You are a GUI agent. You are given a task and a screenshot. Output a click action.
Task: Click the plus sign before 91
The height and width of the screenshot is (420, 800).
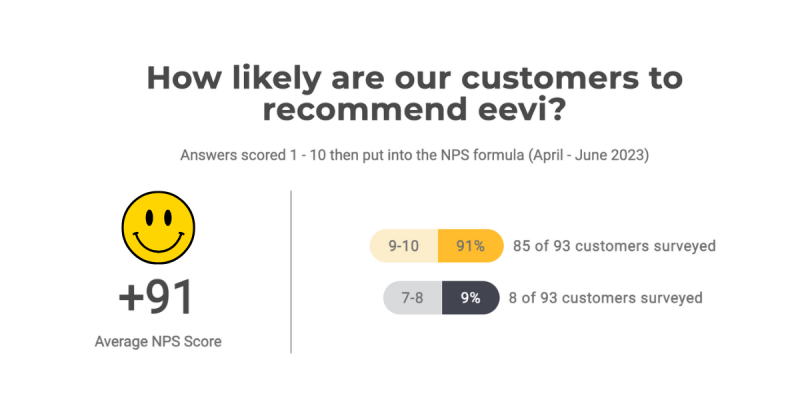click(131, 299)
